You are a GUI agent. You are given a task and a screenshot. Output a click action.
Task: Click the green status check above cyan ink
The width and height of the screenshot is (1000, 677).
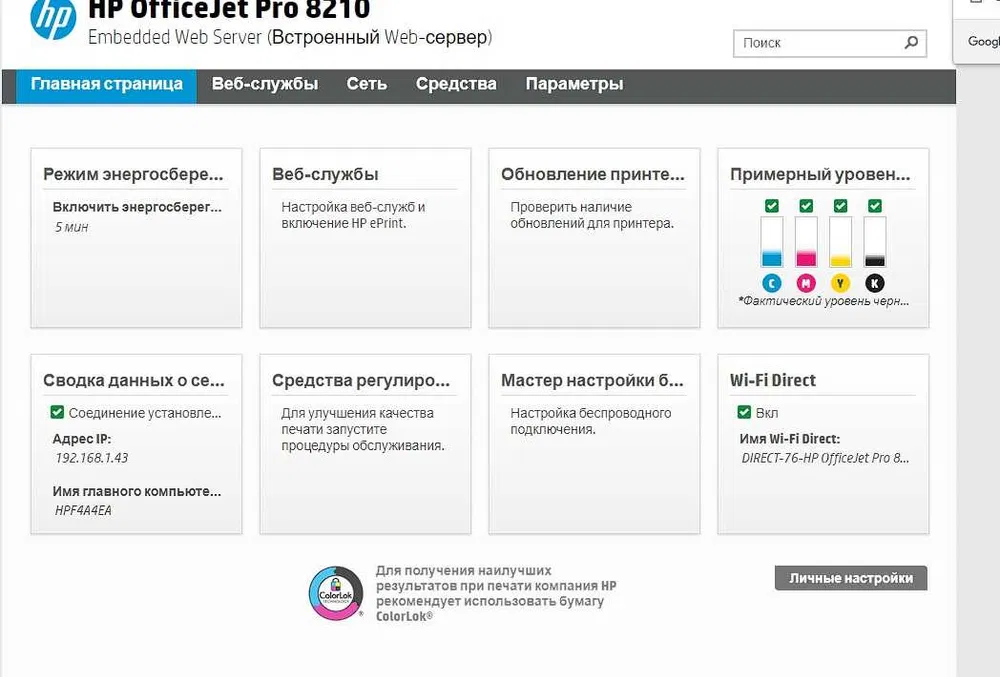pyautogui.click(x=772, y=206)
